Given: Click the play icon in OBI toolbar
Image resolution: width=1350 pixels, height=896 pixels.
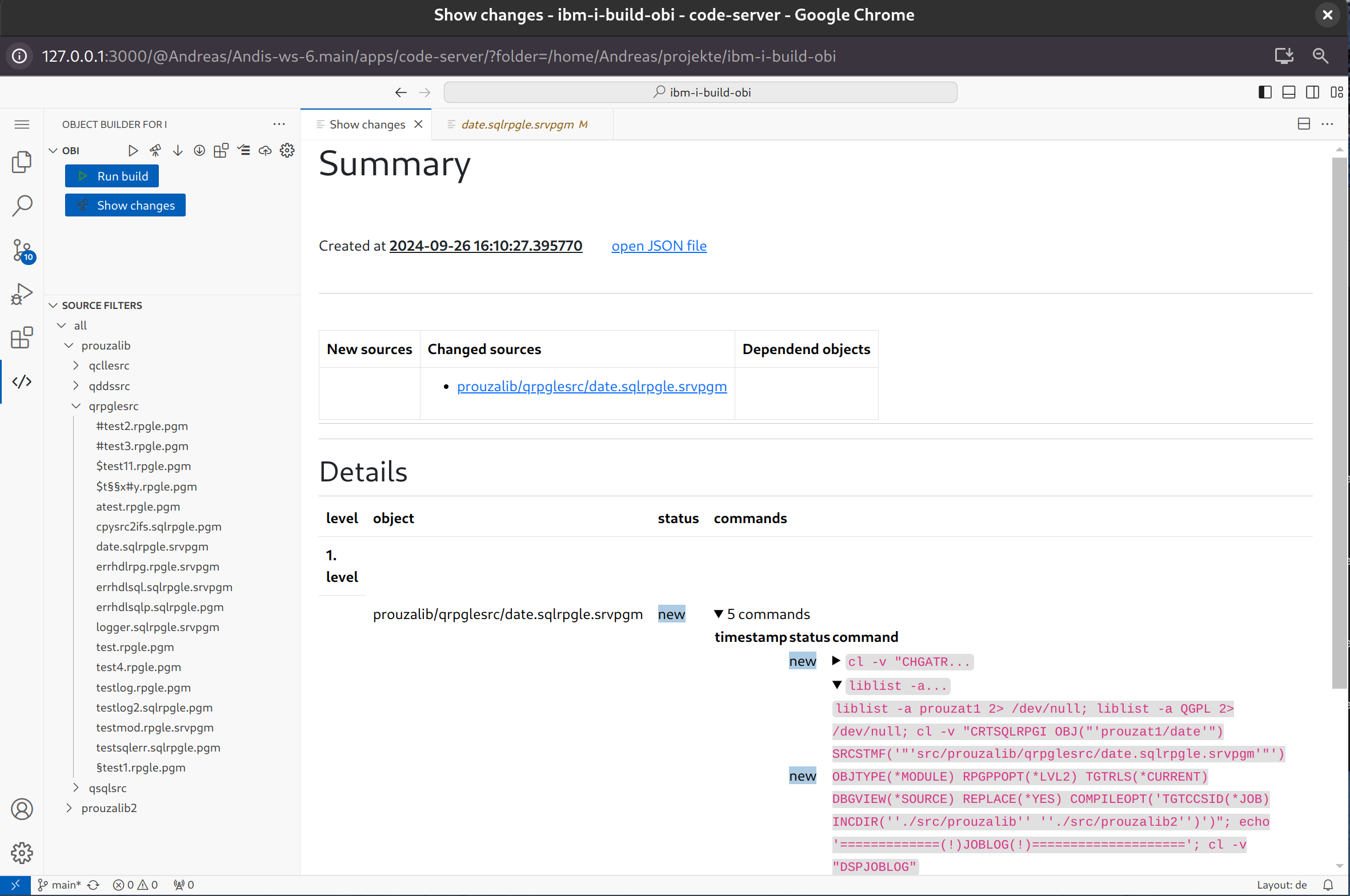Looking at the screenshot, I should click(133, 150).
